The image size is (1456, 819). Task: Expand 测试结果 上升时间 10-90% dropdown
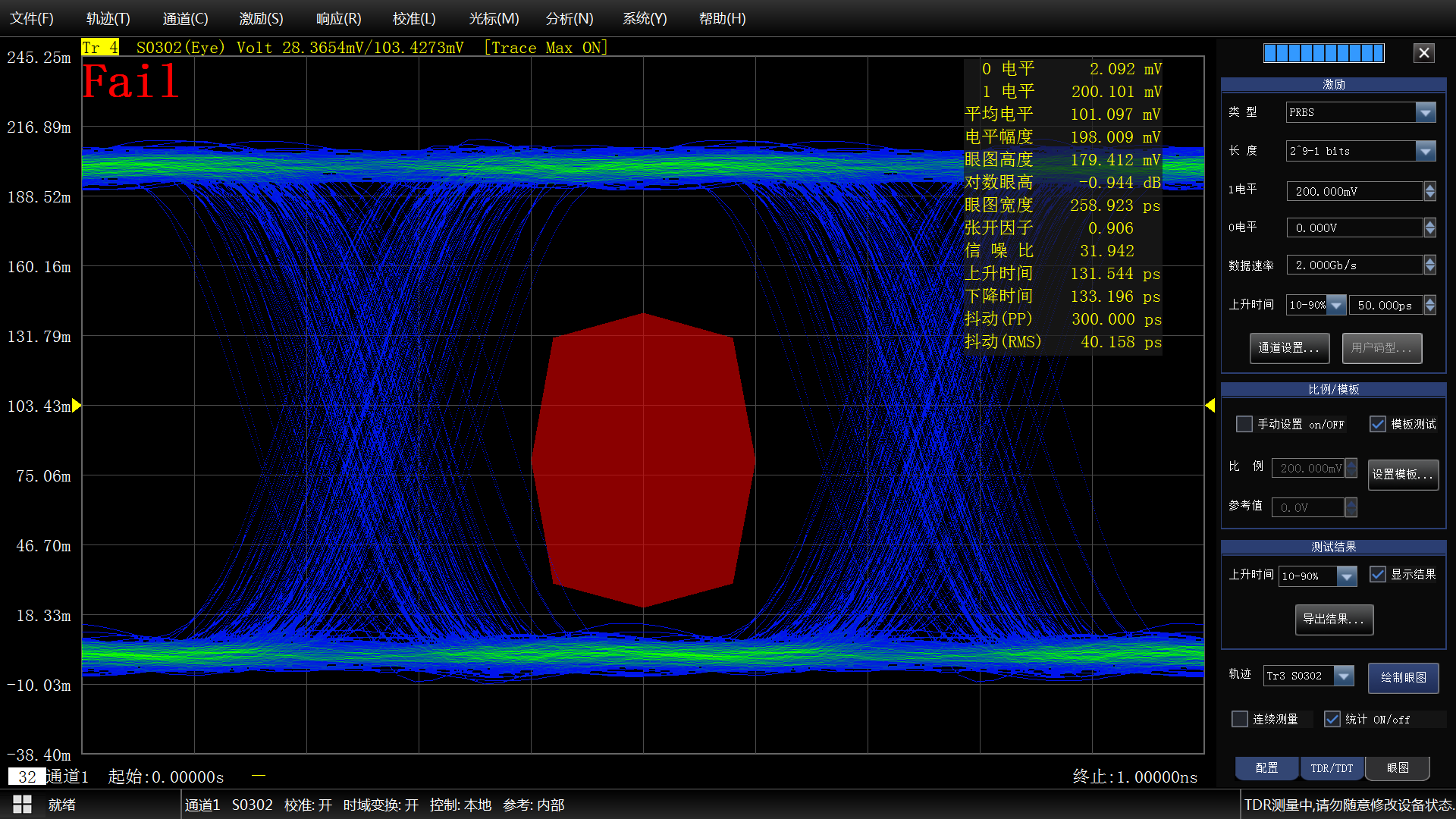click(x=1347, y=576)
